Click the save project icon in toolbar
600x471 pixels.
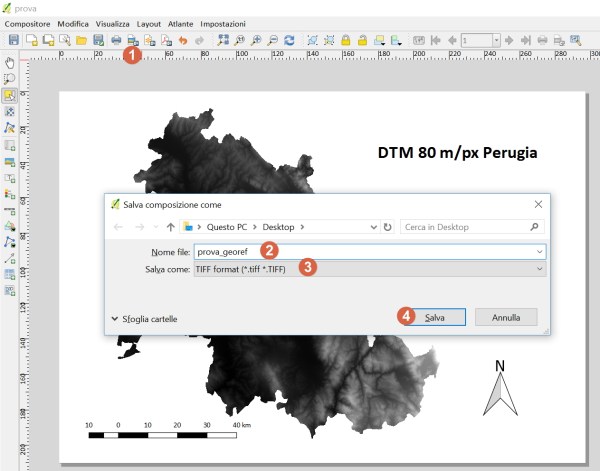14,40
